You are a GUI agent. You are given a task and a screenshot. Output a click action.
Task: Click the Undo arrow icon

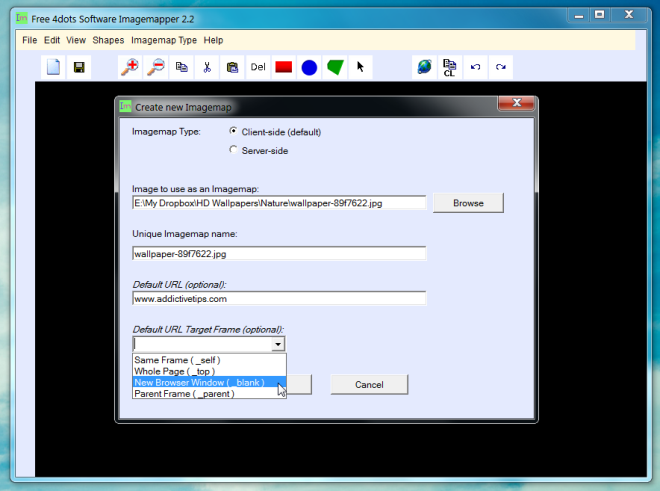(475, 67)
